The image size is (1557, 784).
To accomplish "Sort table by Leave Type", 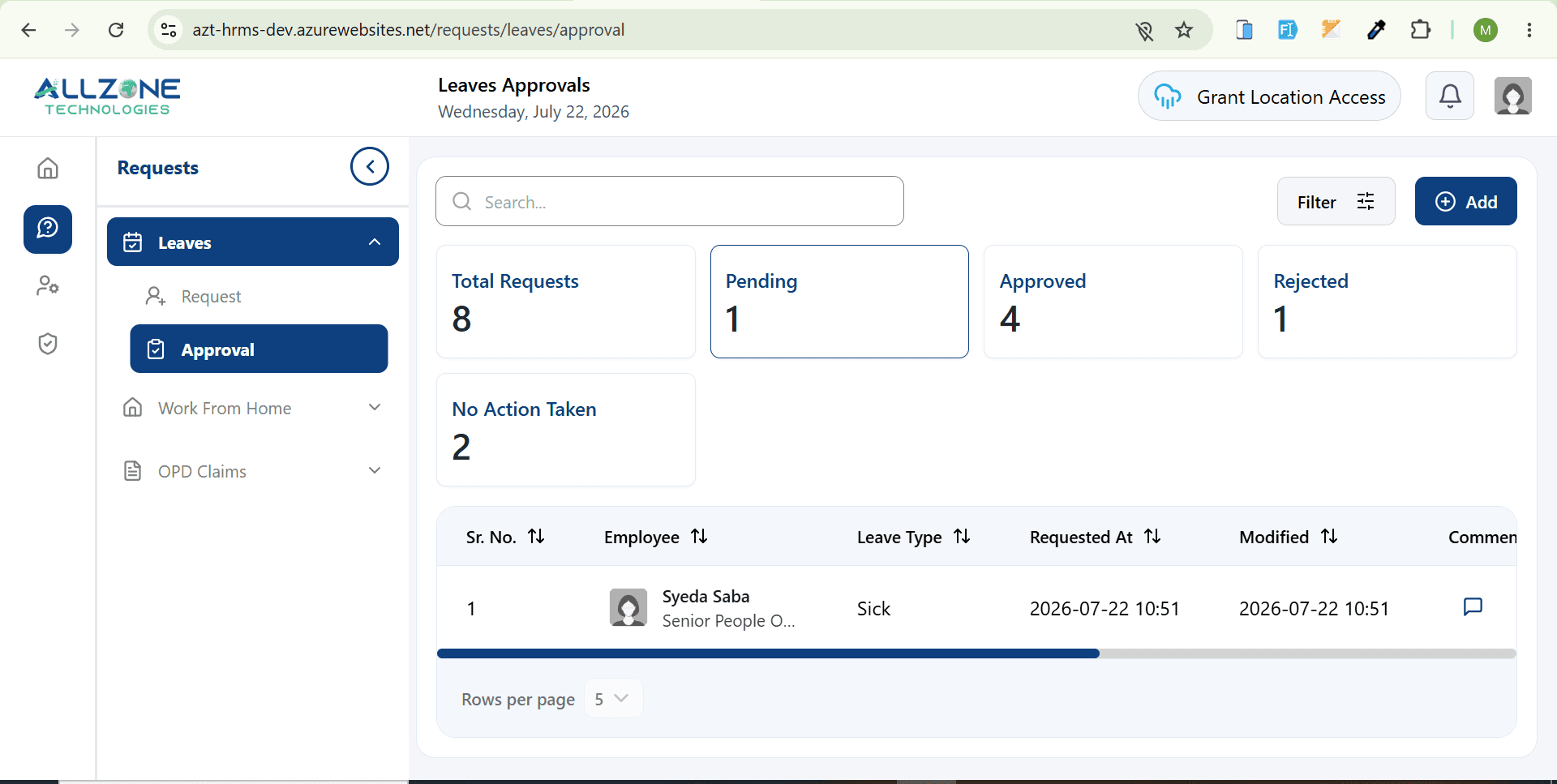I will pyautogui.click(x=962, y=537).
